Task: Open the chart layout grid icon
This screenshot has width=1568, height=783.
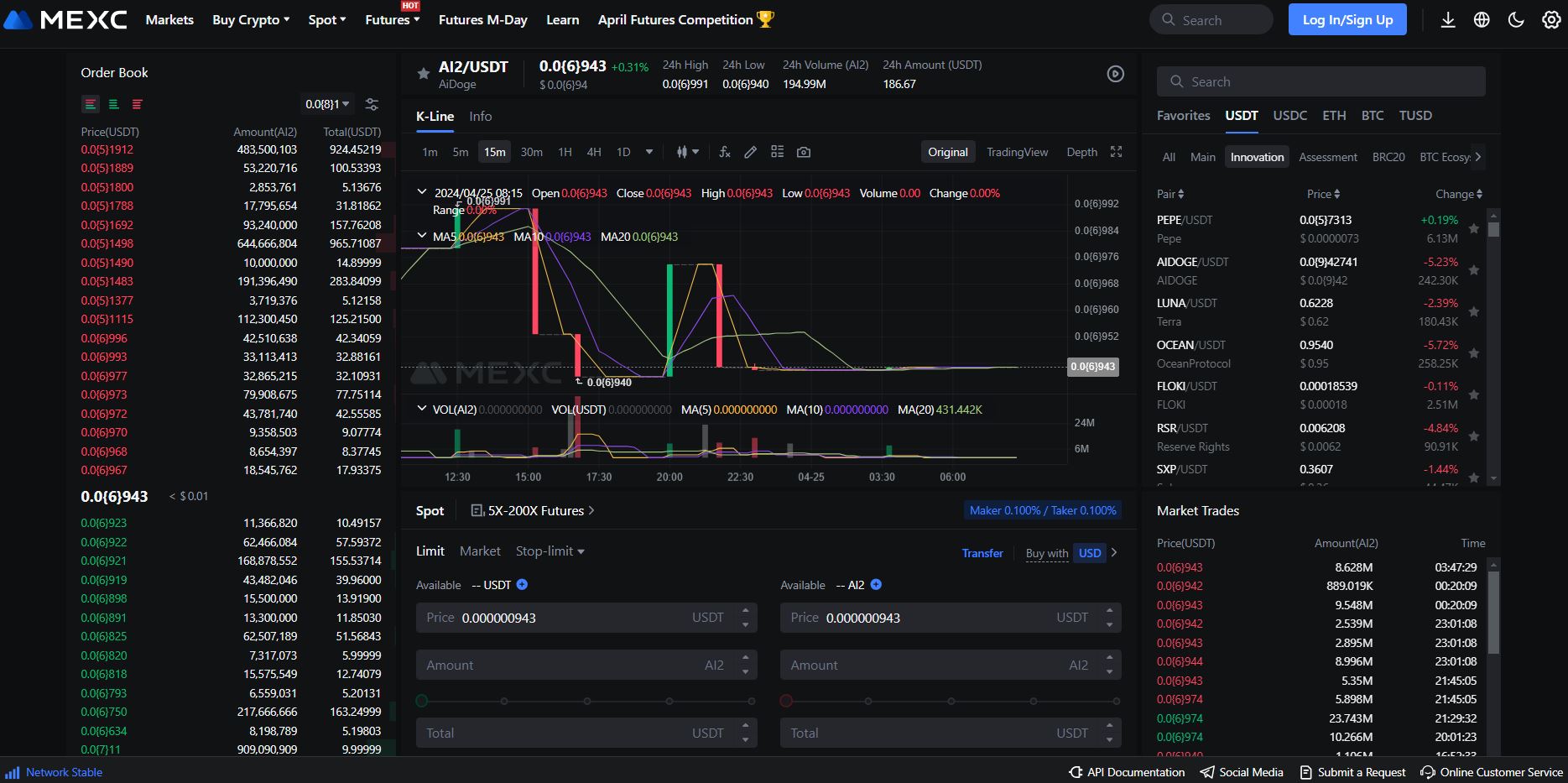Action: coord(778,152)
